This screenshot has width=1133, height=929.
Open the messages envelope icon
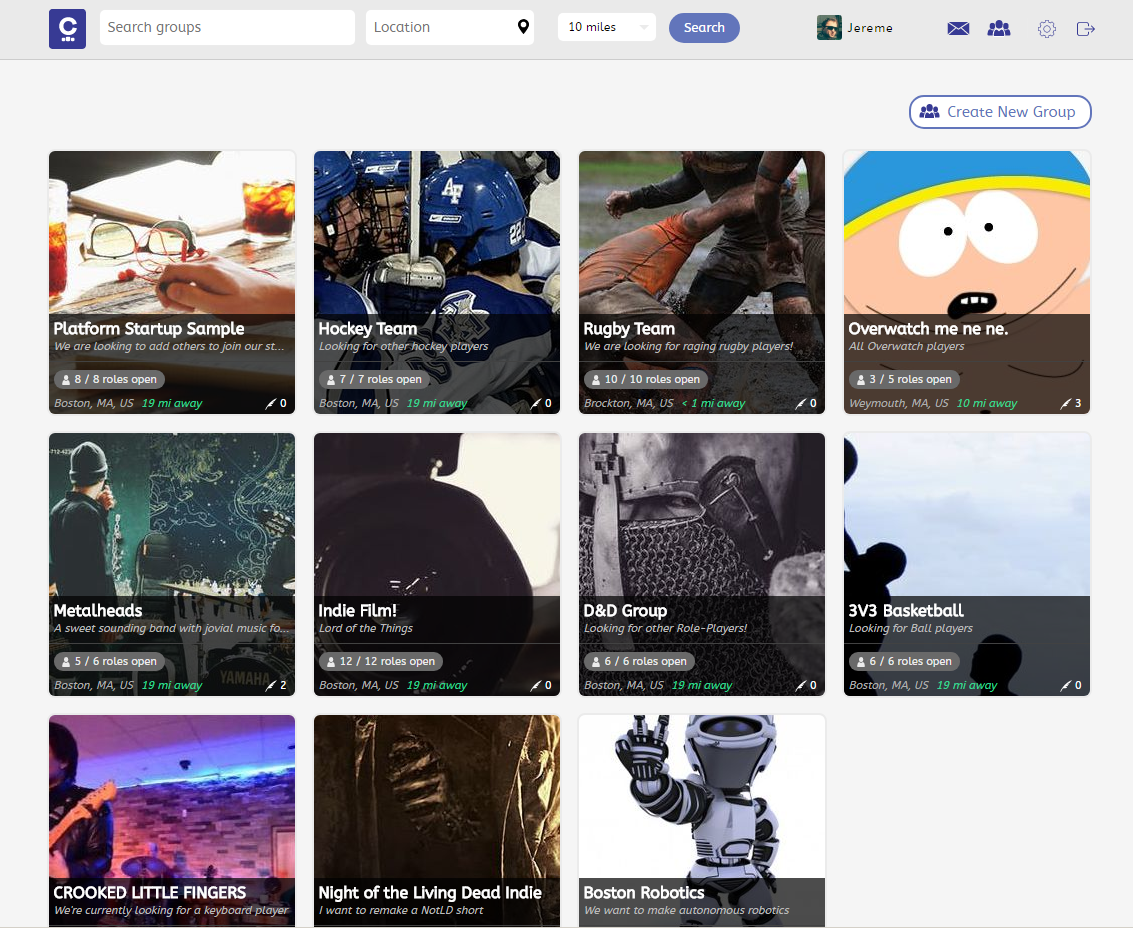(x=958, y=28)
